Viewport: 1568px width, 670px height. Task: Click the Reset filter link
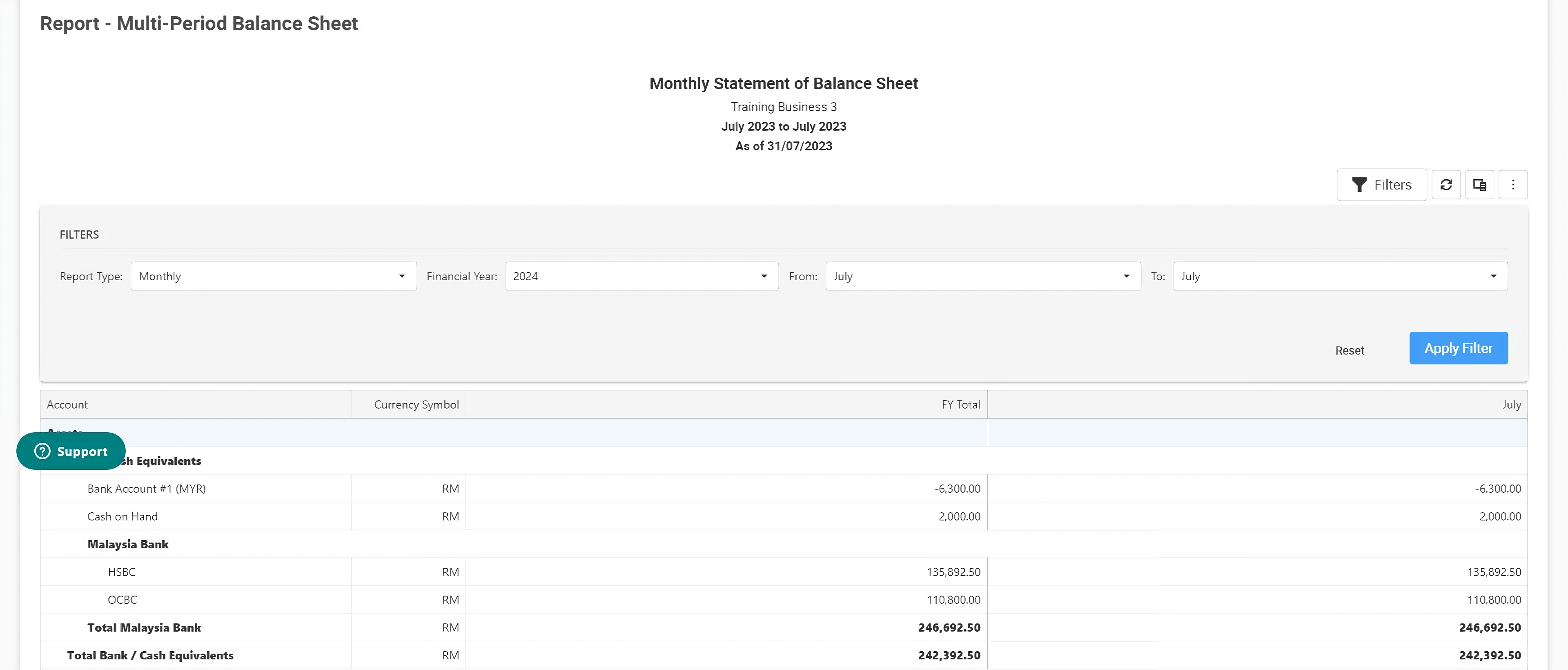[x=1350, y=351]
